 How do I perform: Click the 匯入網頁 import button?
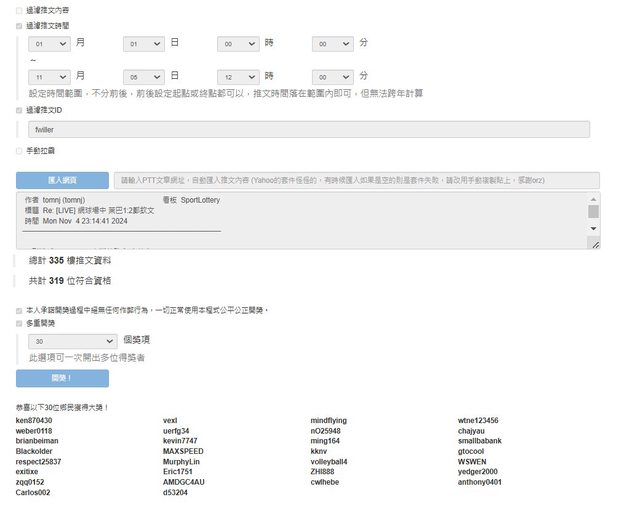point(62,180)
